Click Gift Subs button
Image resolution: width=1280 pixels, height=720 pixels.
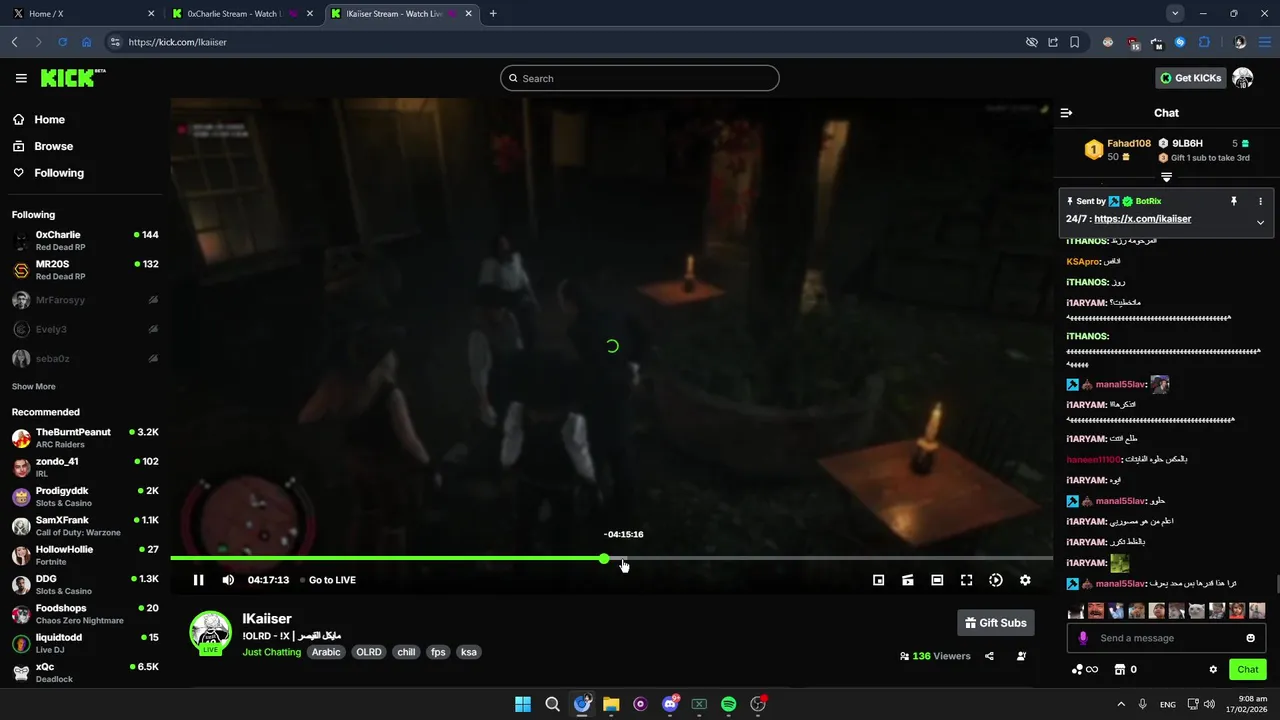click(995, 623)
